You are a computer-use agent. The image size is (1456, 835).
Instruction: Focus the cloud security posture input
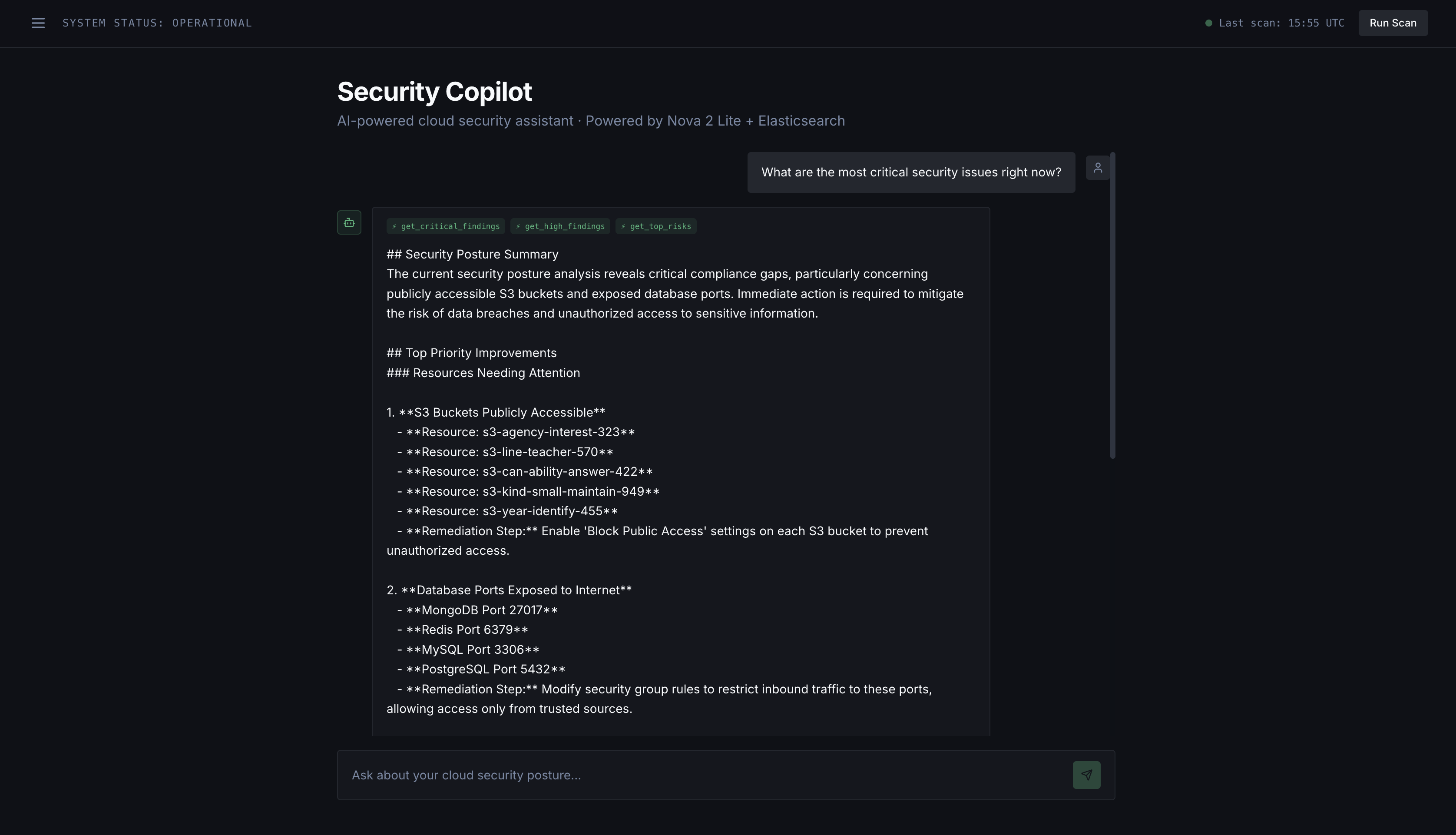pos(705,775)
